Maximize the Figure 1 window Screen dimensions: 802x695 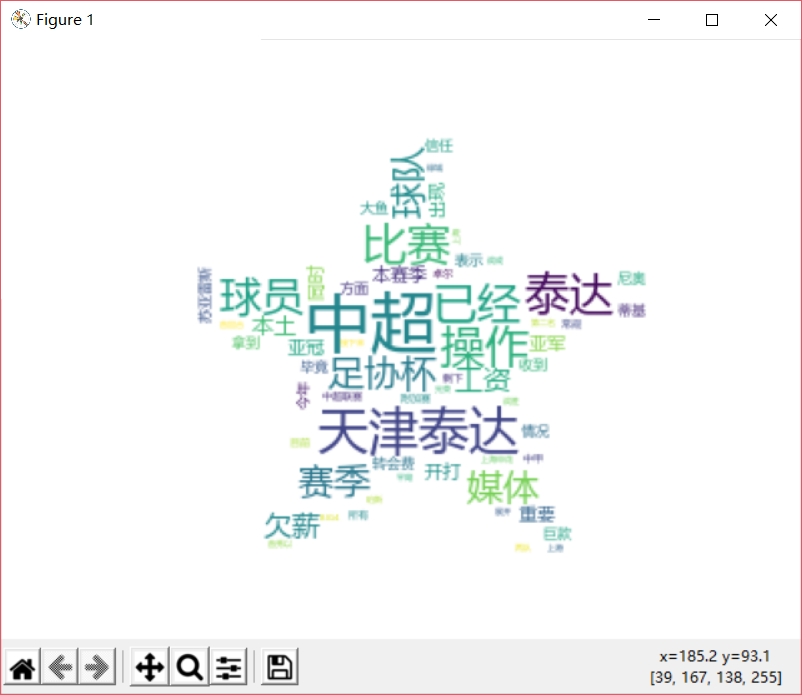[x=712, y=20]
